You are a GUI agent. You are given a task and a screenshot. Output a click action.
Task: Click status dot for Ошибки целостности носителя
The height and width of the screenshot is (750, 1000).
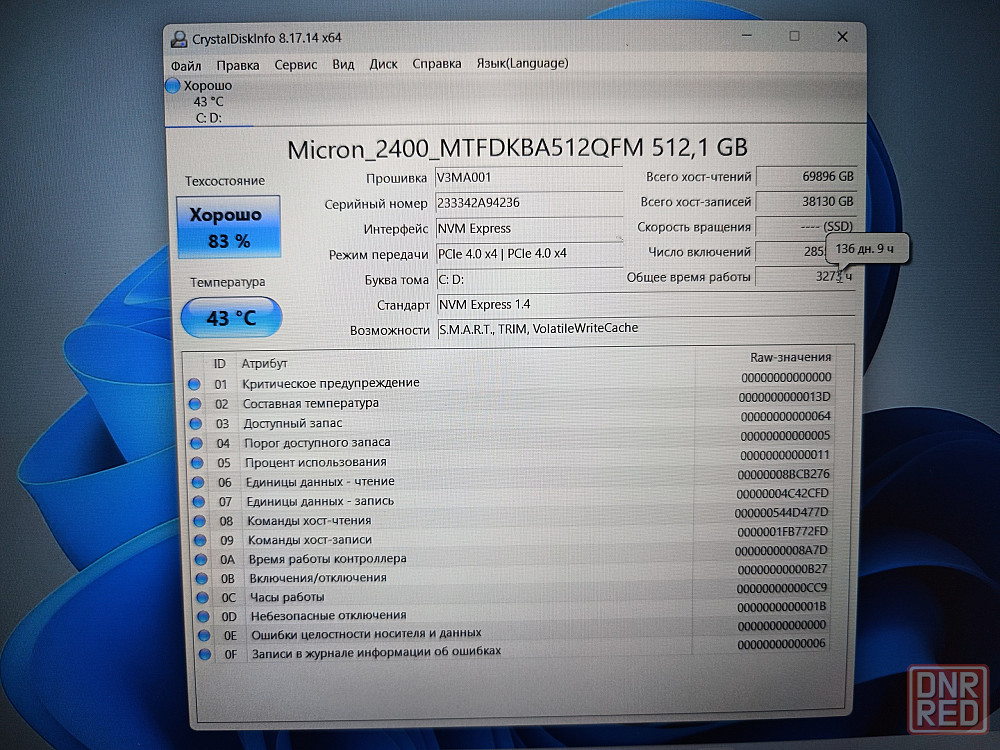tap(203, 635)
